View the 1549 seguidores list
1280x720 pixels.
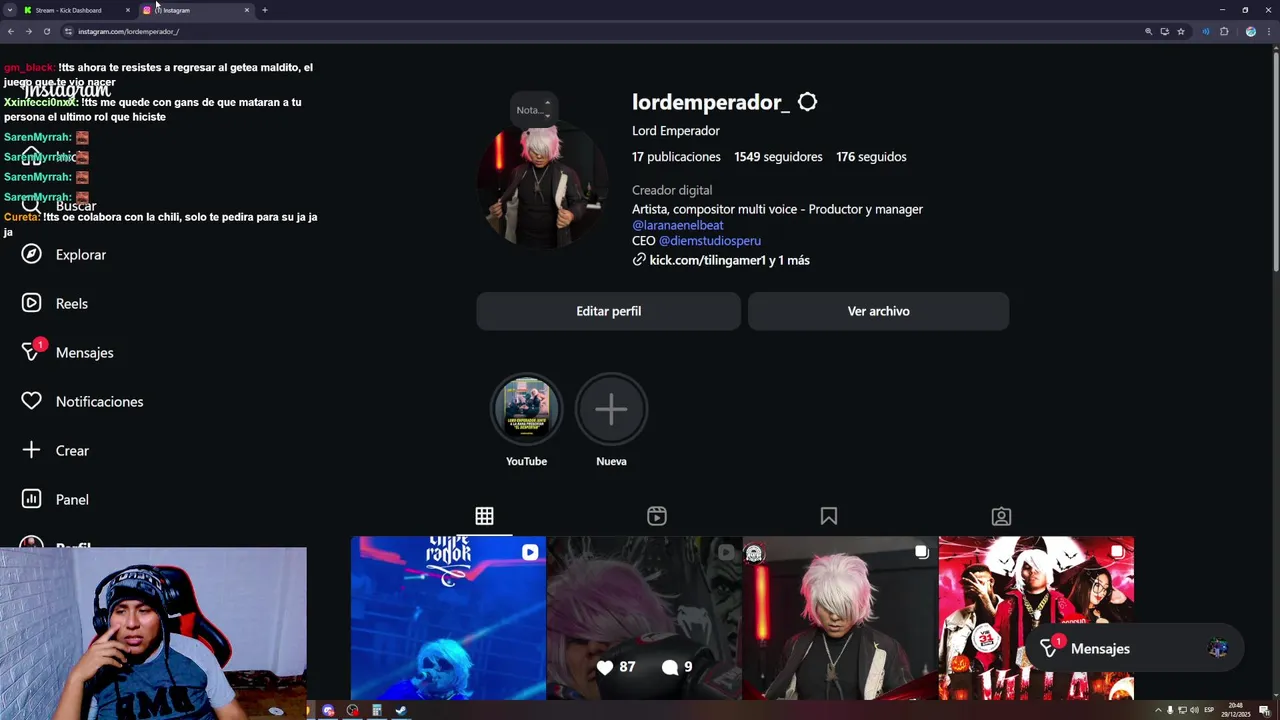pos(778,157)
